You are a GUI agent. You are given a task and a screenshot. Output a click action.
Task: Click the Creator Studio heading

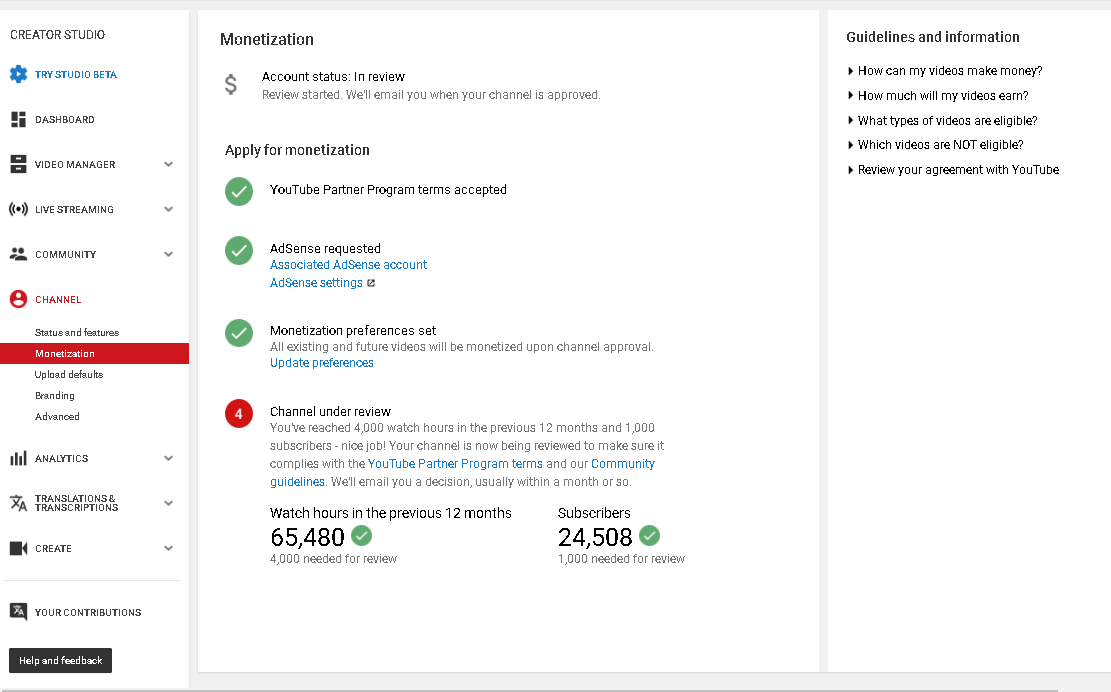pos(57,35)
